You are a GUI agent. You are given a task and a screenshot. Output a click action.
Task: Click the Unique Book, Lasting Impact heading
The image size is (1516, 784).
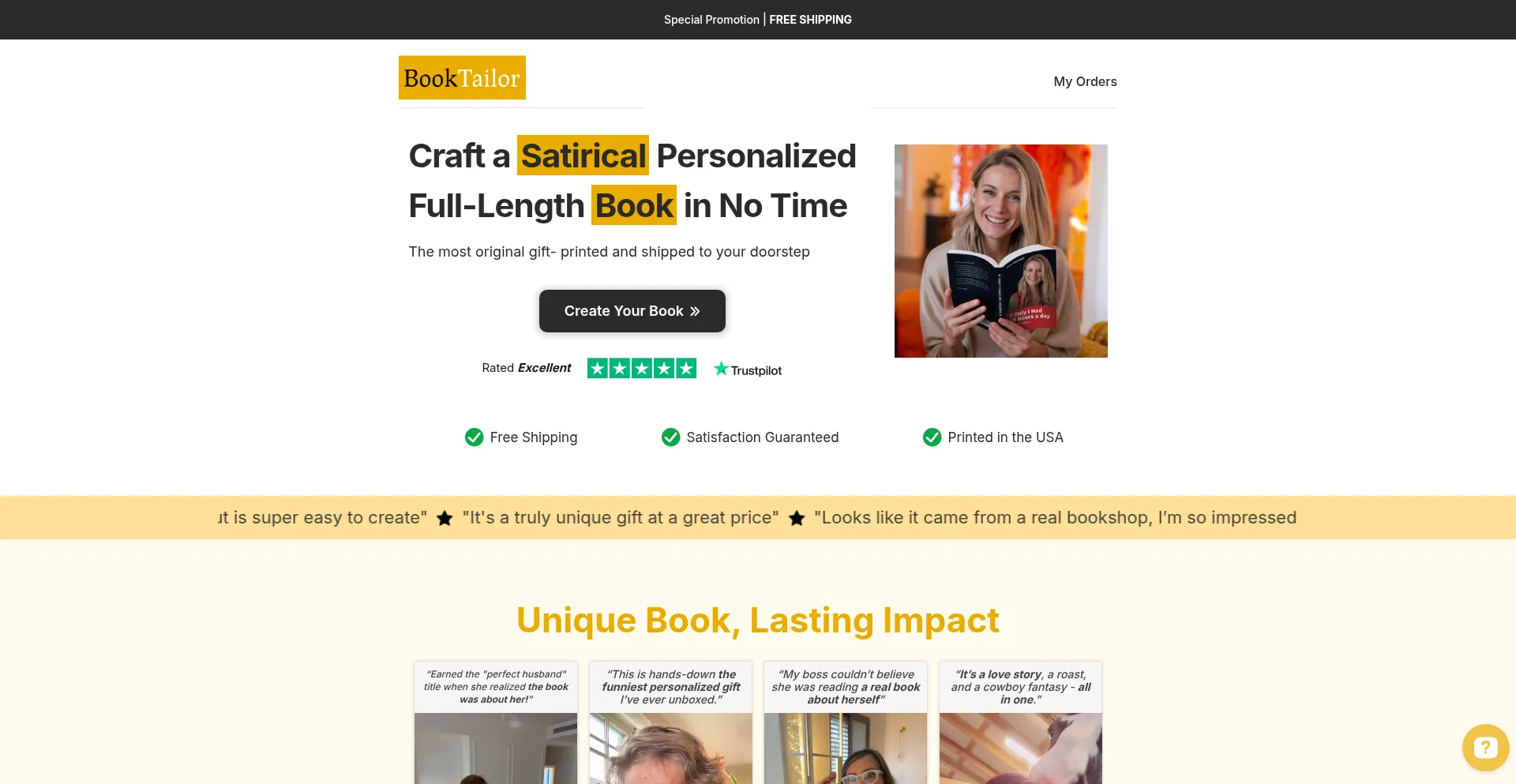pos(758,621)
